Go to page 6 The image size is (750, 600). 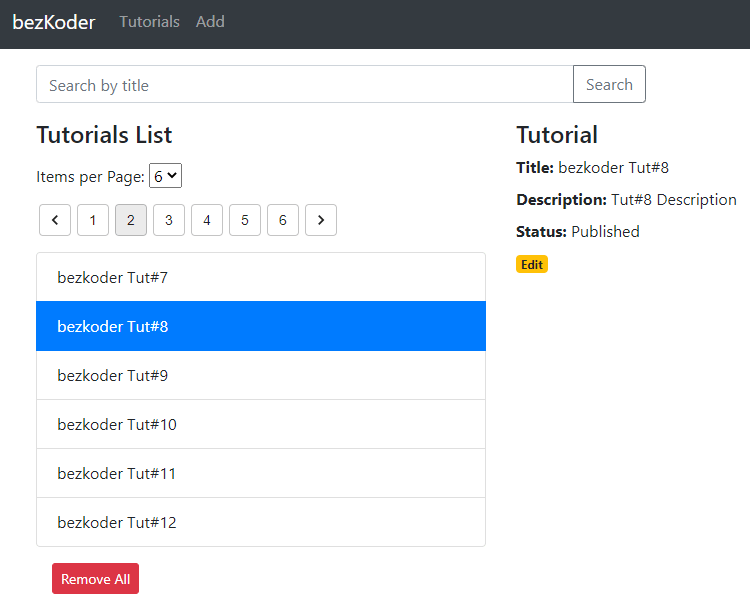point(283,220)
